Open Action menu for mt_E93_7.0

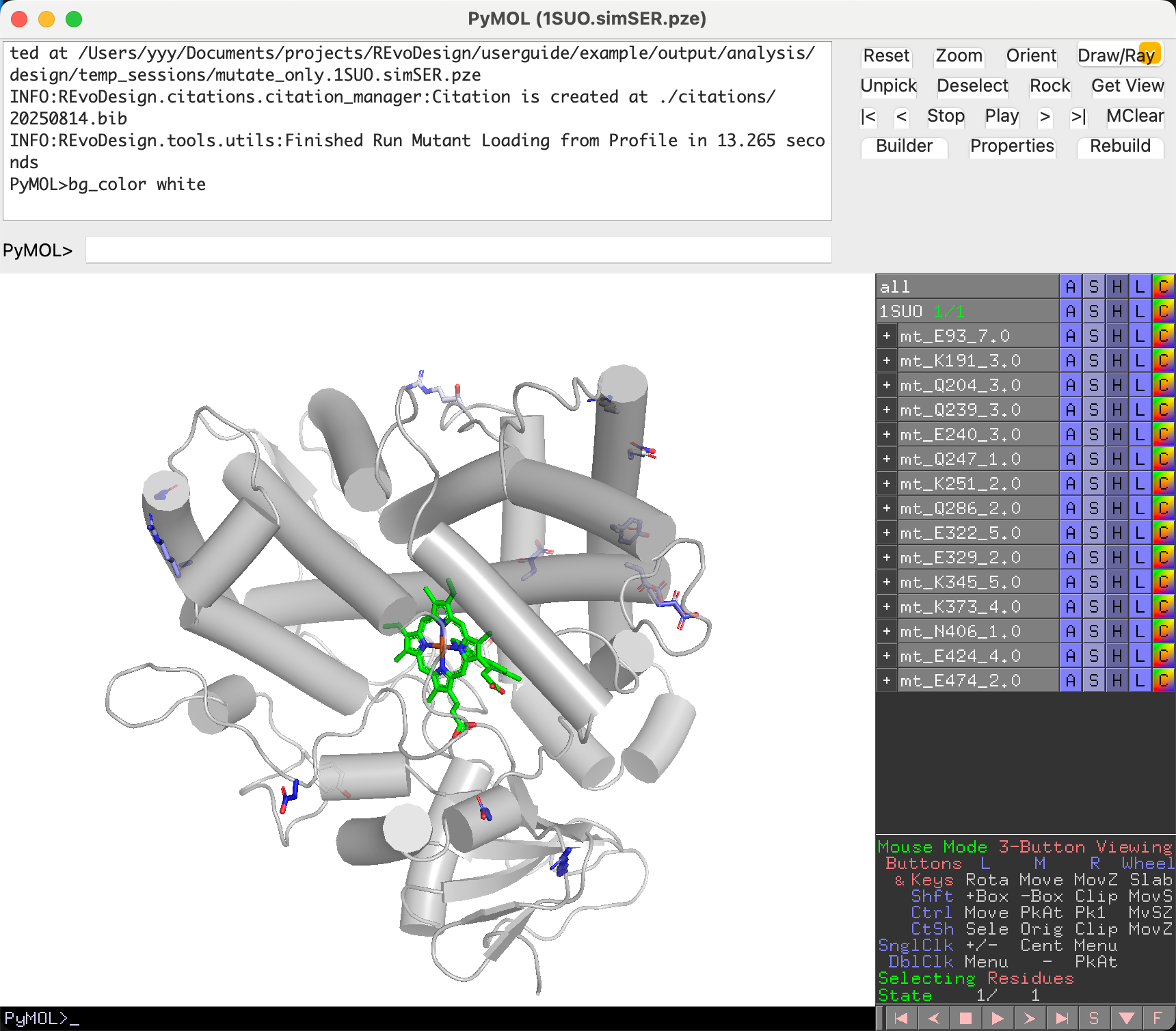tap(1071, 336)
